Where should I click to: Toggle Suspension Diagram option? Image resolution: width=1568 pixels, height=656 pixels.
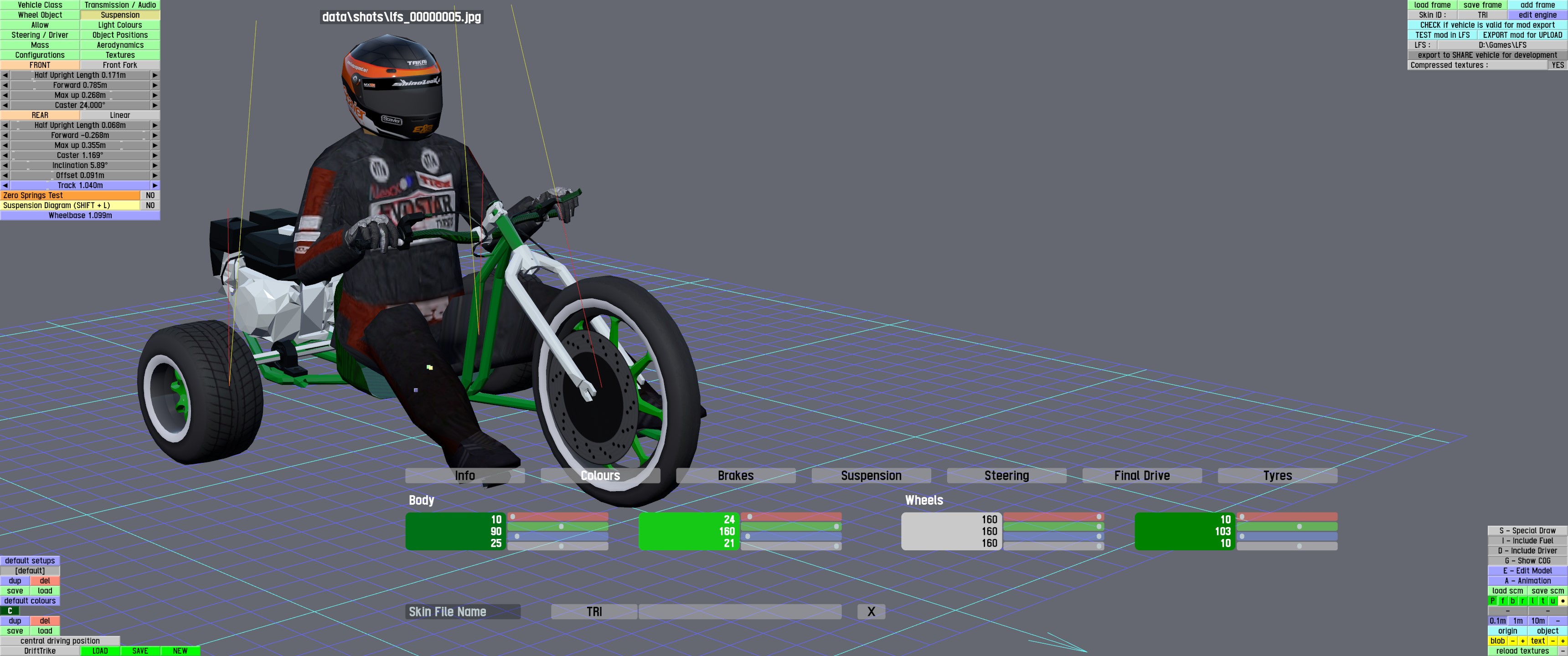point(150,206)
